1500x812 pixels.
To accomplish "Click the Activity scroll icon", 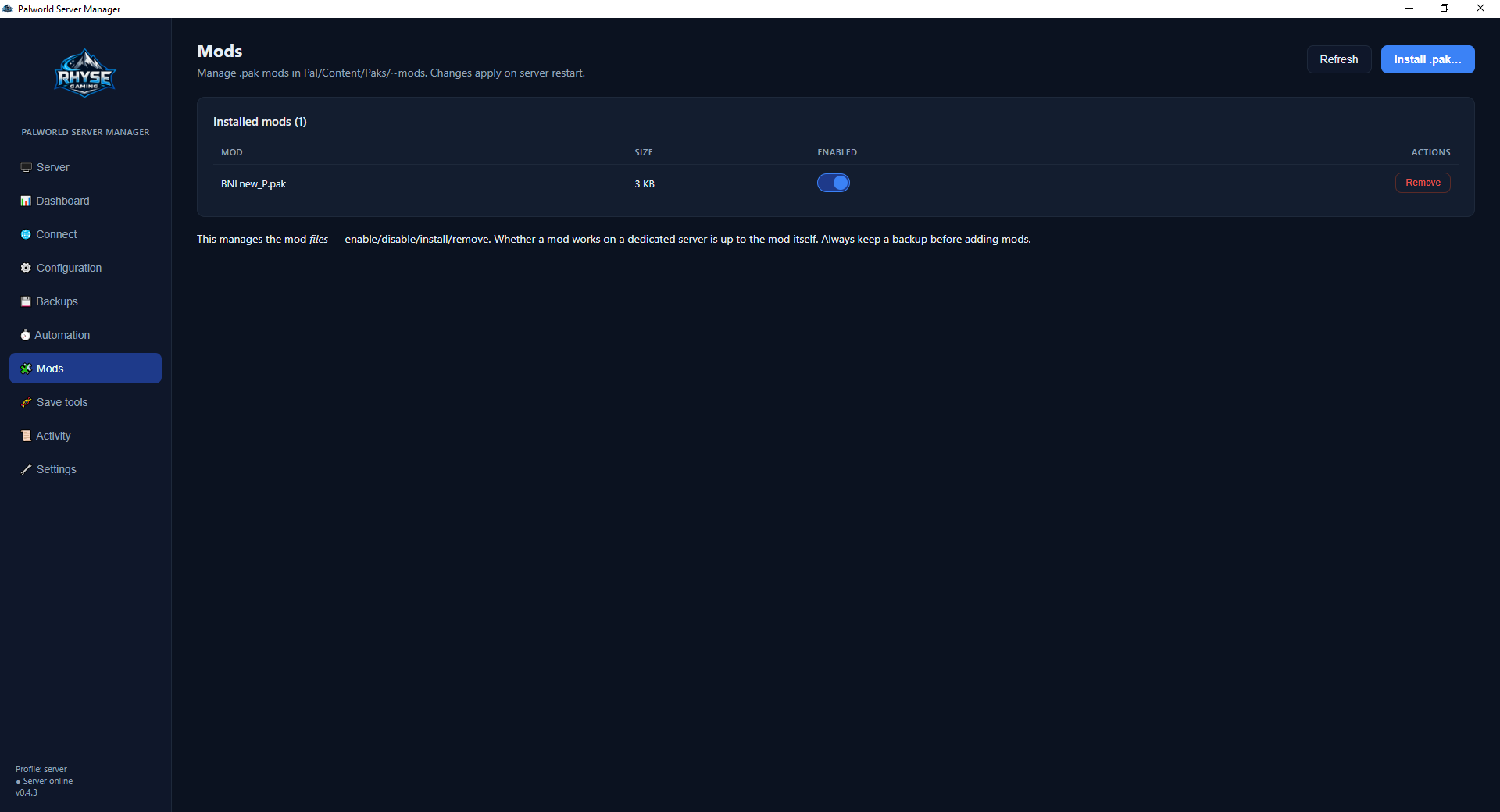I will 26,436.
